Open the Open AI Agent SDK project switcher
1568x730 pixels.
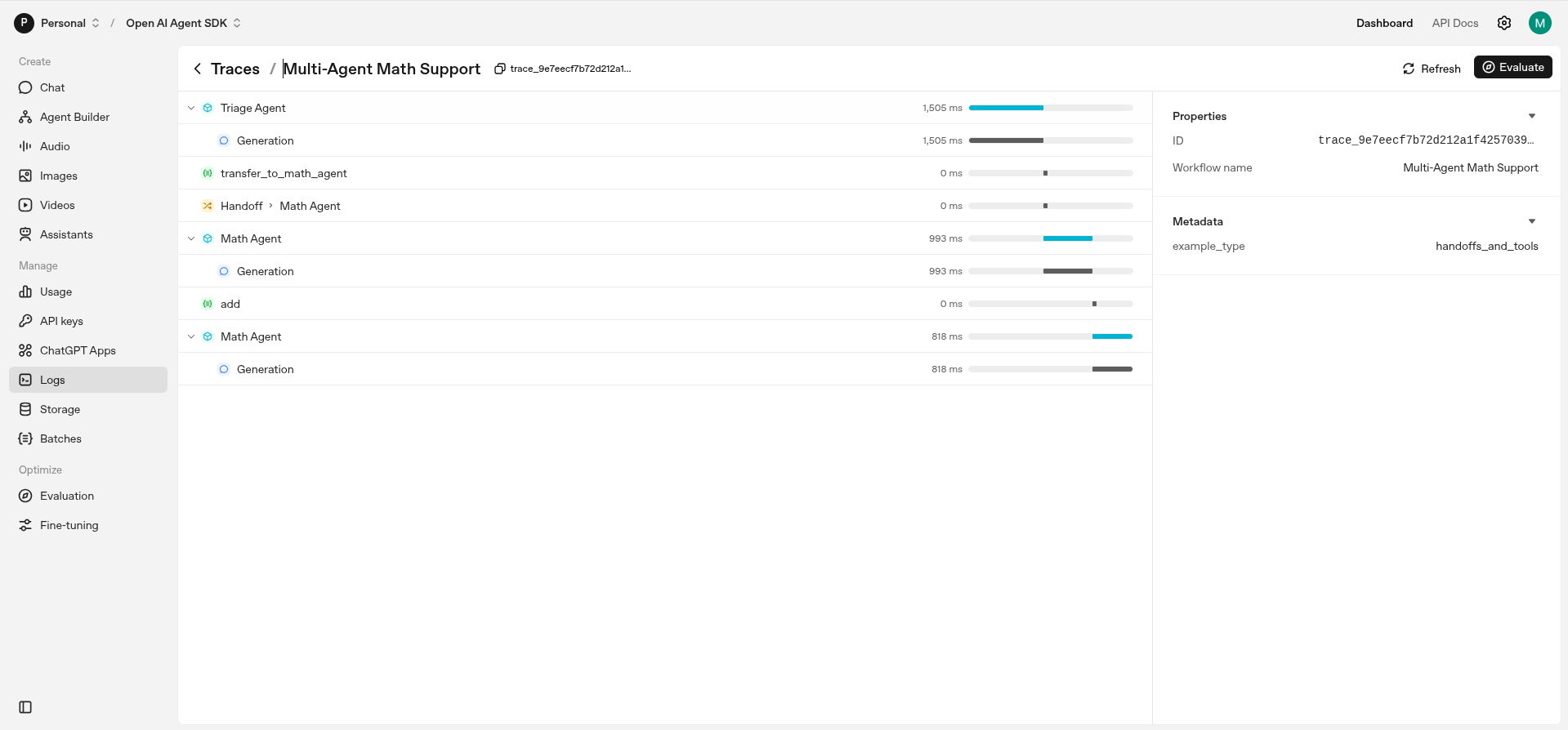coord(184,23)
